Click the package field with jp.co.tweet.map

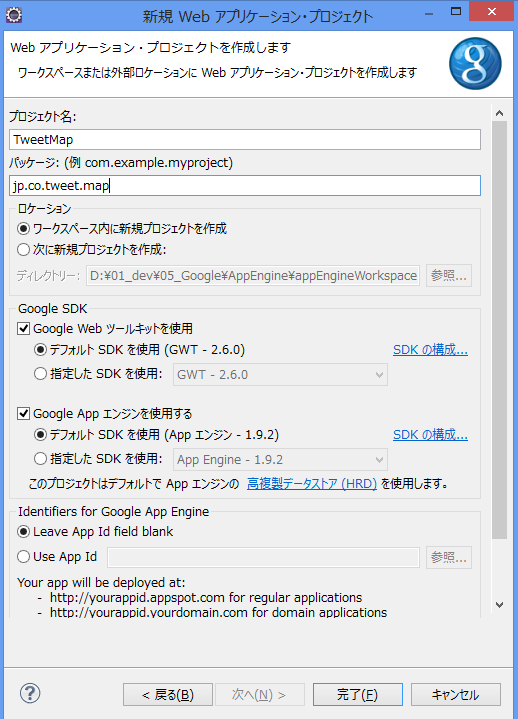coord(245,186)
